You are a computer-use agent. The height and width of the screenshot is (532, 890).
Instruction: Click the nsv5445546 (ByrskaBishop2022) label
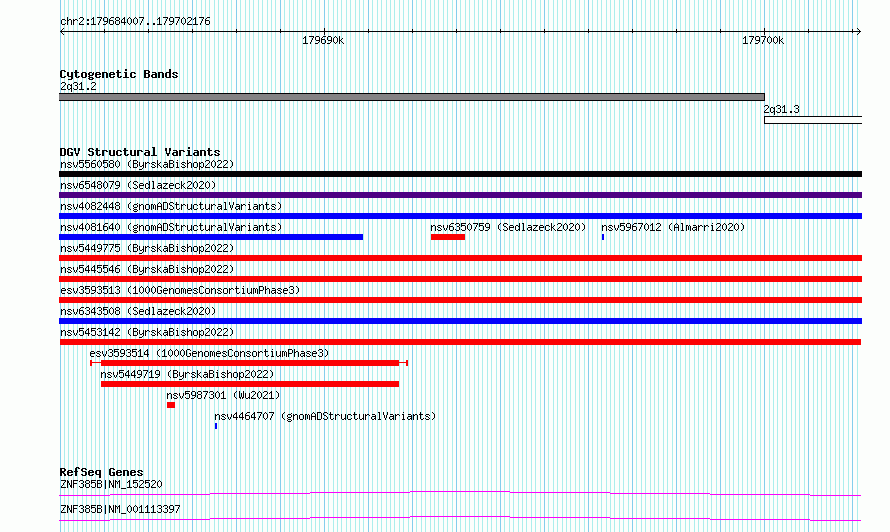coord(147,270)
